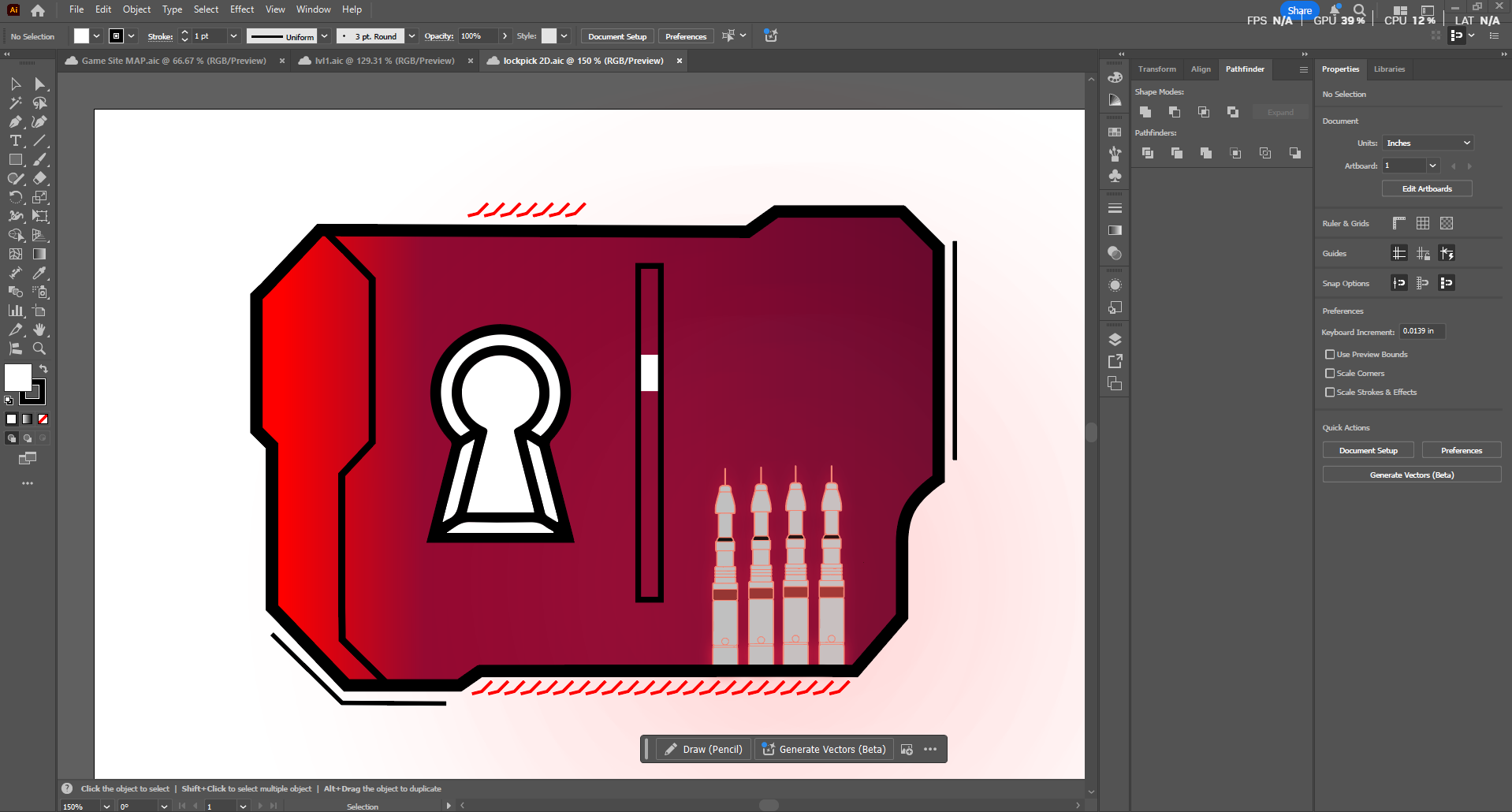Screen dimensions: 1512x812
Task: Enable Use Preview Bounds checkbox
Action: (x=1330, y=355)
